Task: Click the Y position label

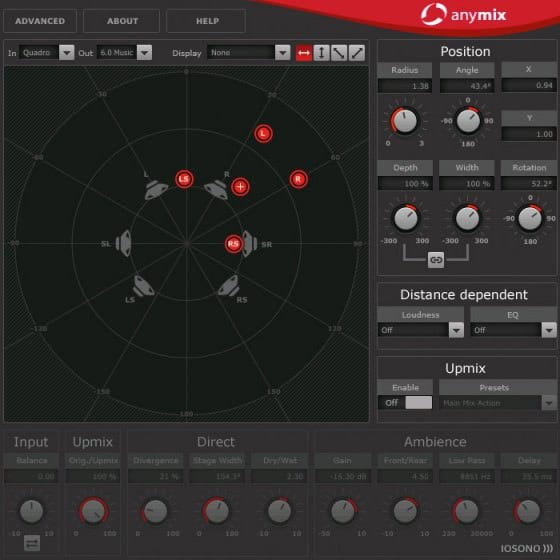Action: point(529,118)
